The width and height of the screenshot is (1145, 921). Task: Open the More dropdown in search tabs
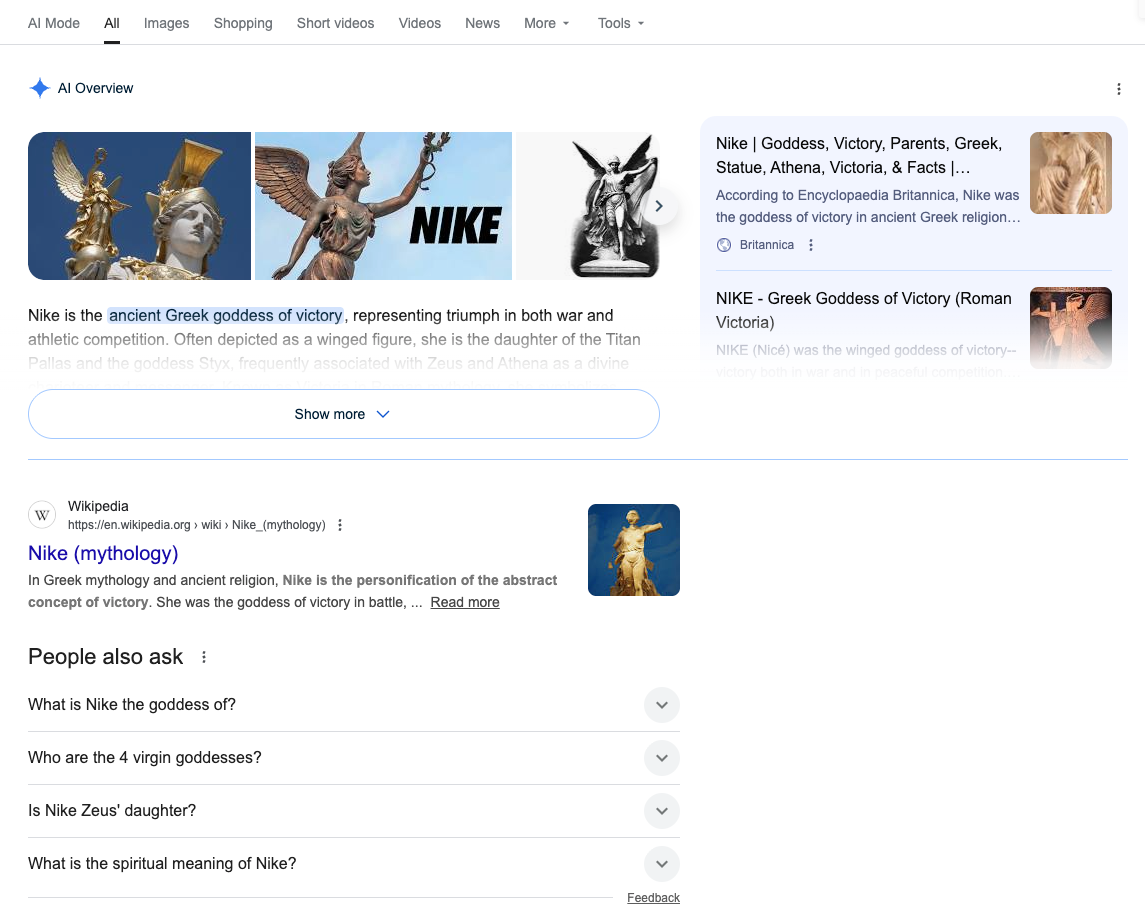(x=546, y=23)
